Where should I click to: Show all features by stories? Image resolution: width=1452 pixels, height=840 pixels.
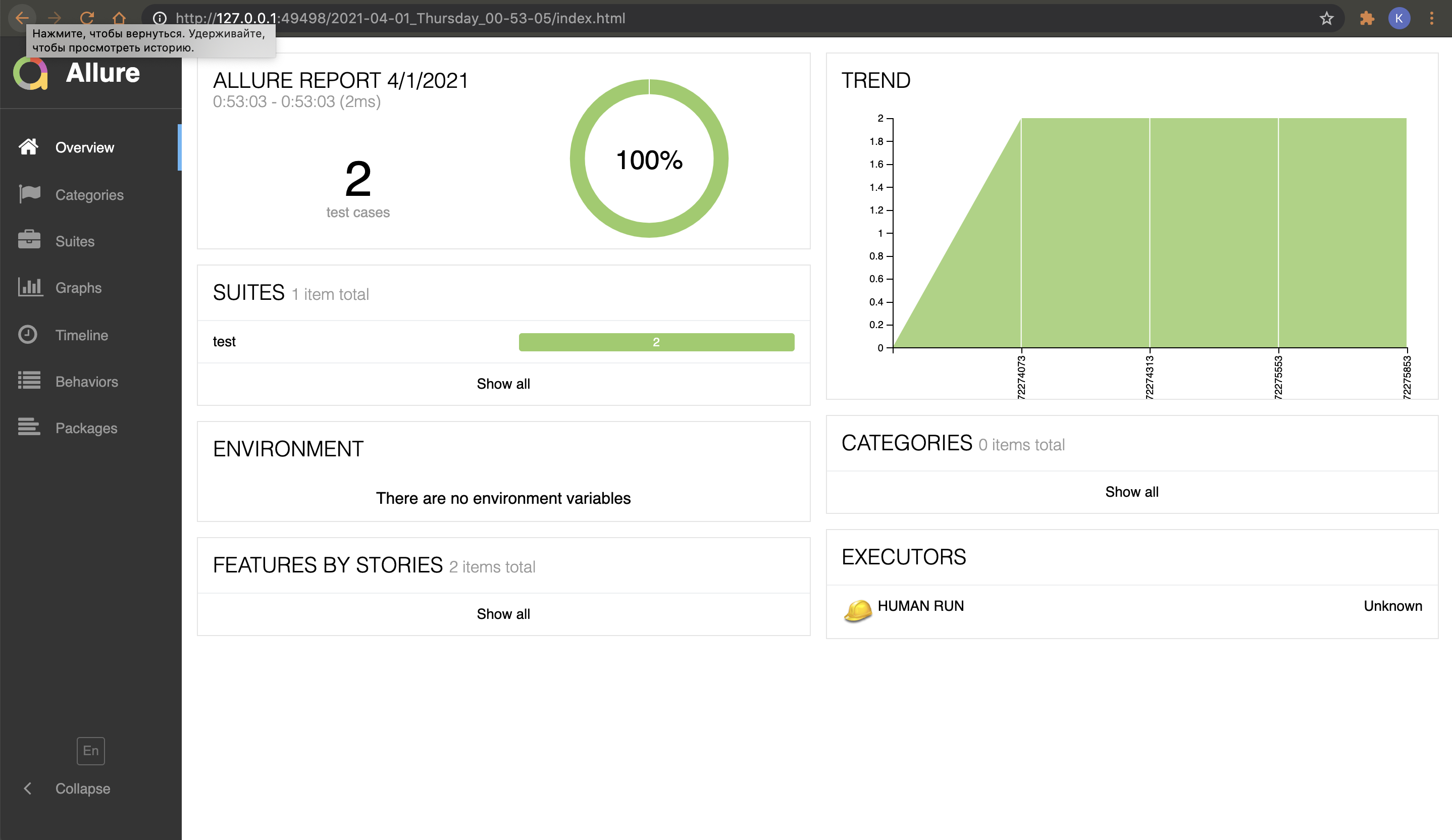(503, 613)
